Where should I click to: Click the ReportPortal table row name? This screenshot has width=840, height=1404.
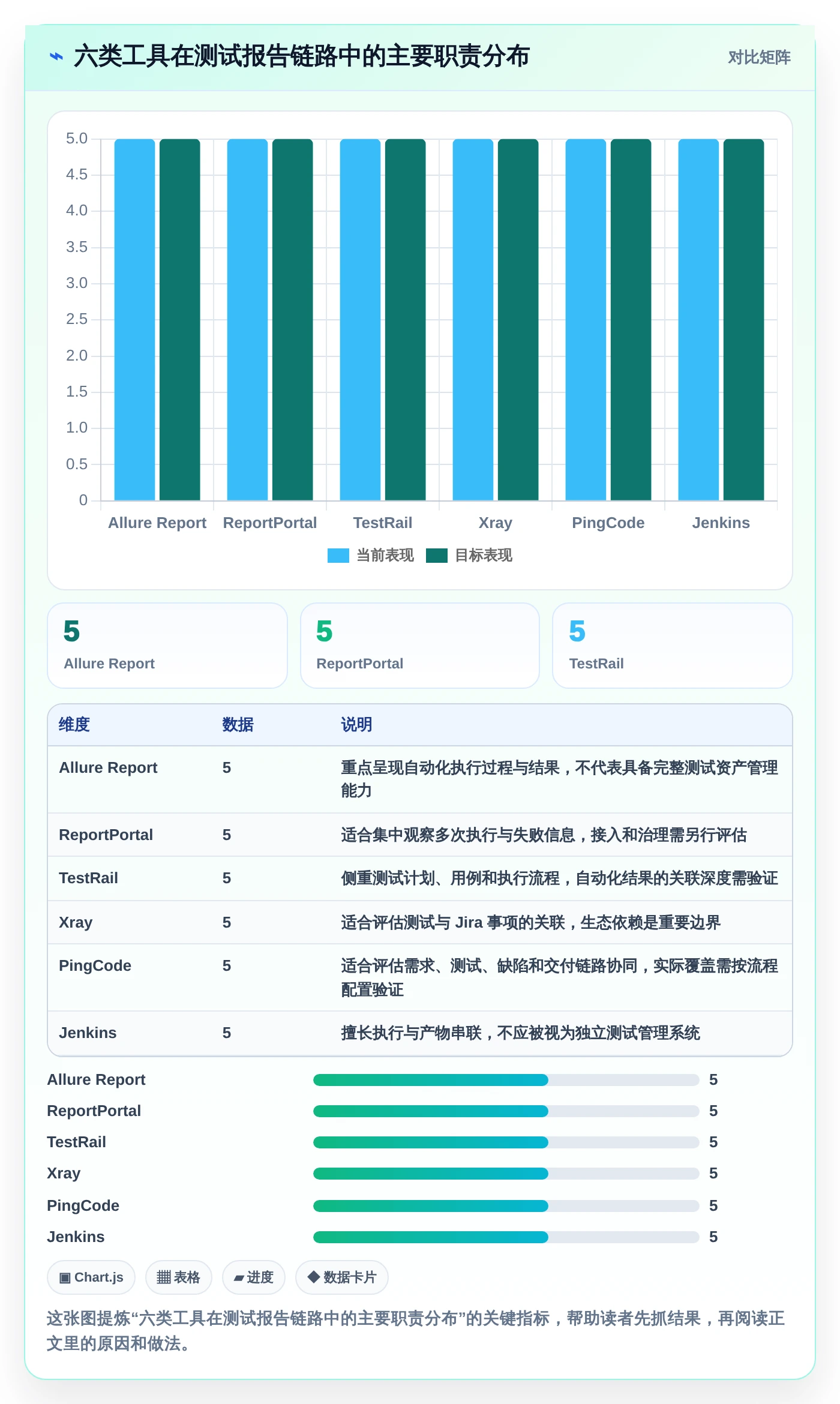pyautogui.click(x=106, y=835)
